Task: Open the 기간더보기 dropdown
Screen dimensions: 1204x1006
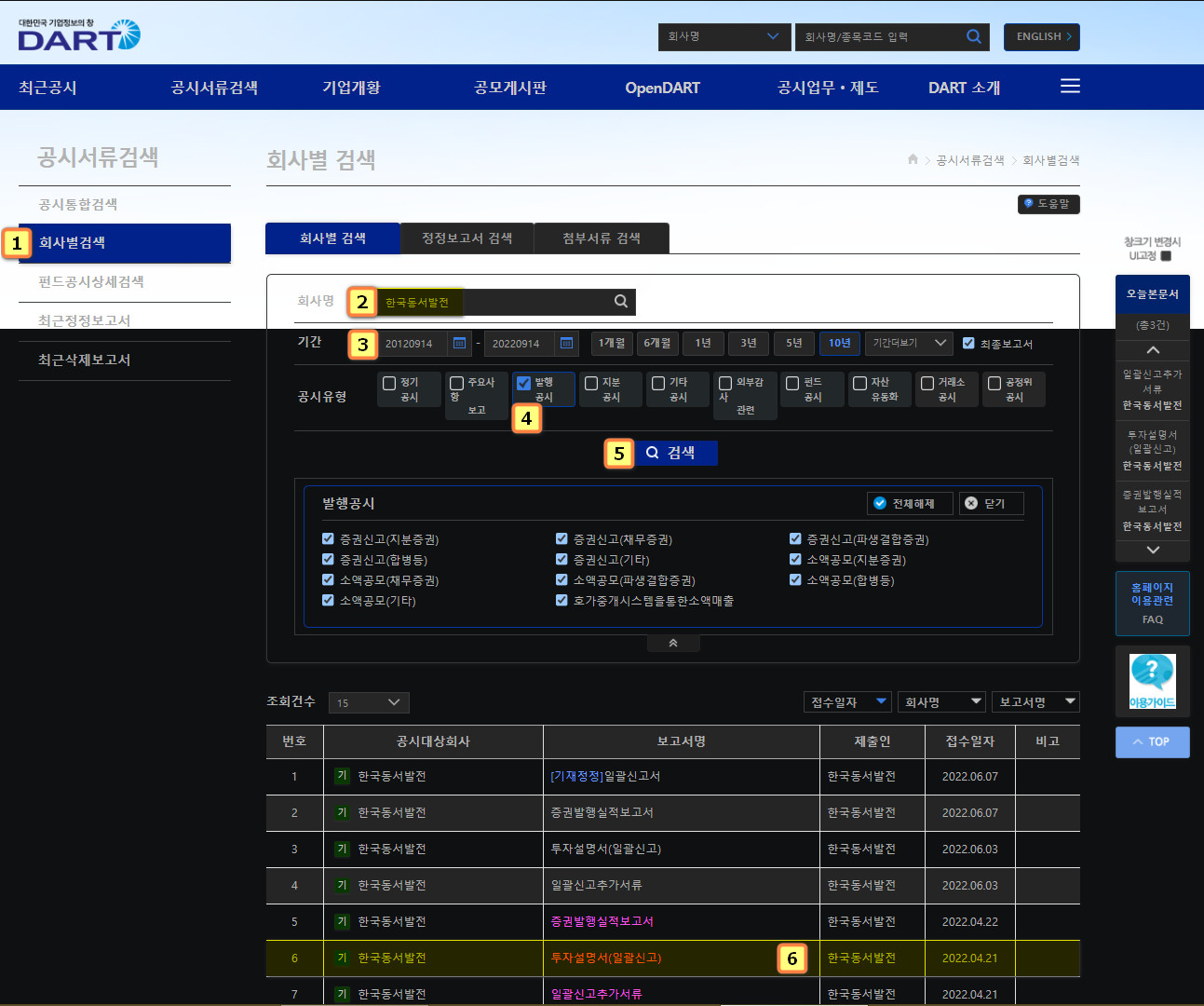Action: coord(909,343)
